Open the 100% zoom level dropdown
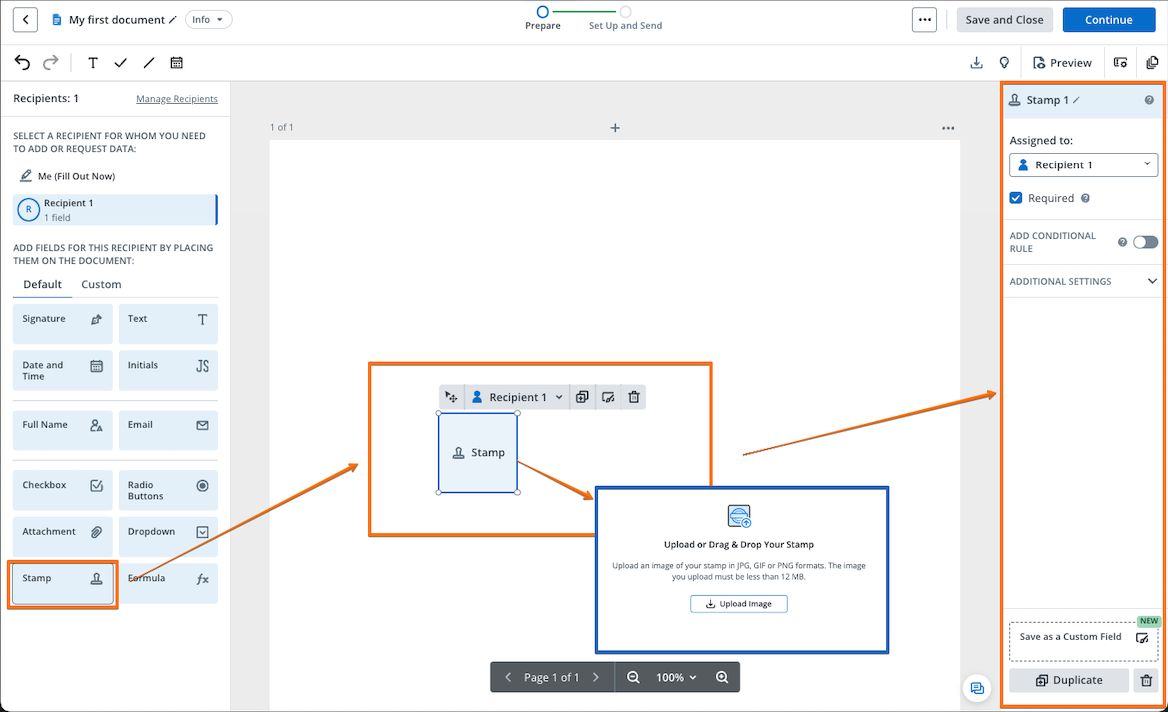Screen dimensions: 1168x712 (x=676, y=677)
